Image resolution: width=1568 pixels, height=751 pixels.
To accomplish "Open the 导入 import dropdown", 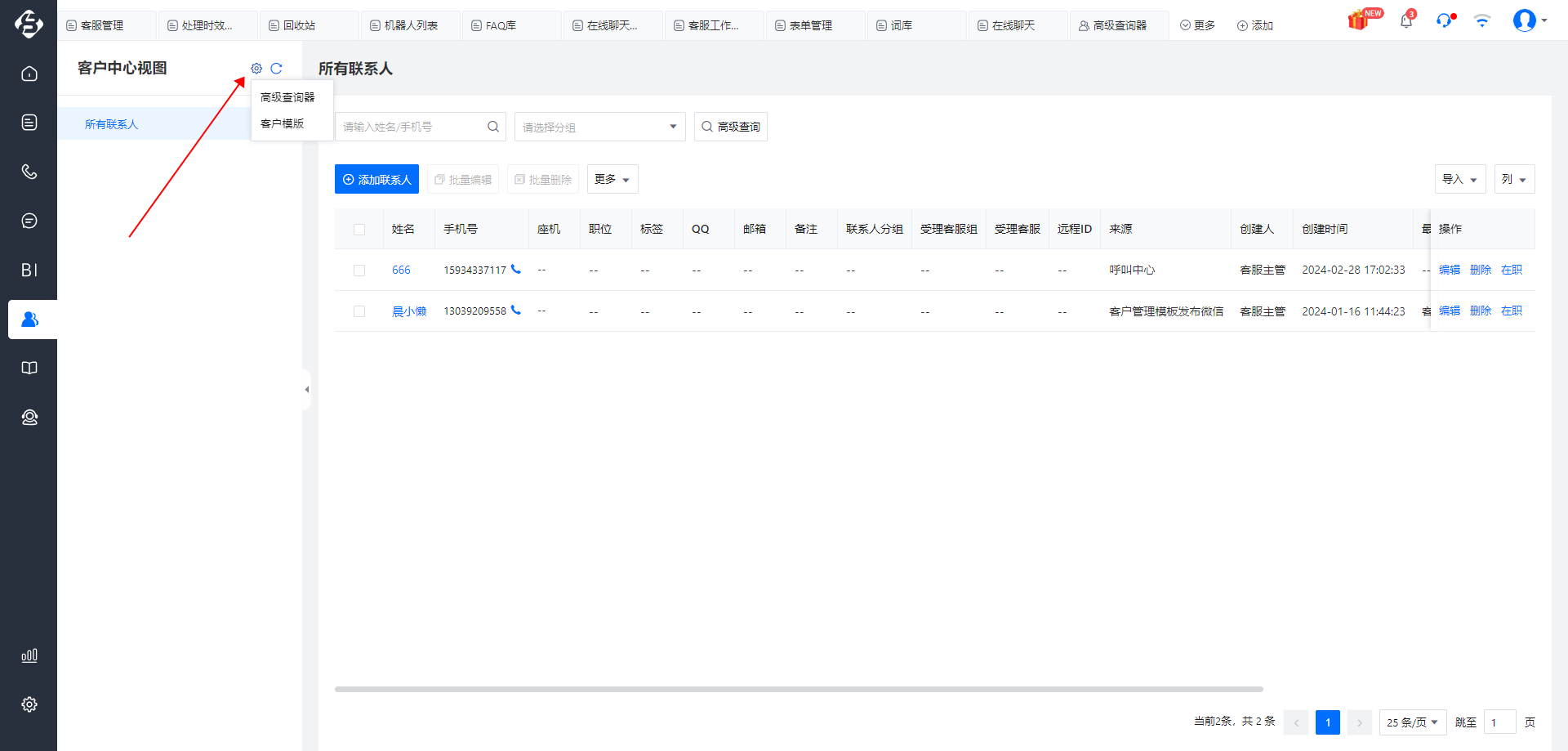I will (1460, 179).
